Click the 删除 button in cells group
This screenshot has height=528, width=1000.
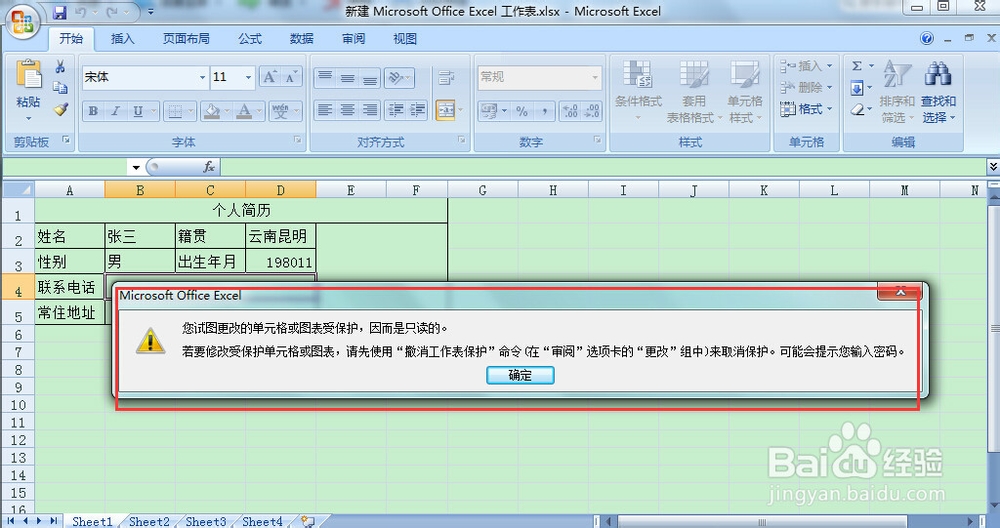[806, 87]
